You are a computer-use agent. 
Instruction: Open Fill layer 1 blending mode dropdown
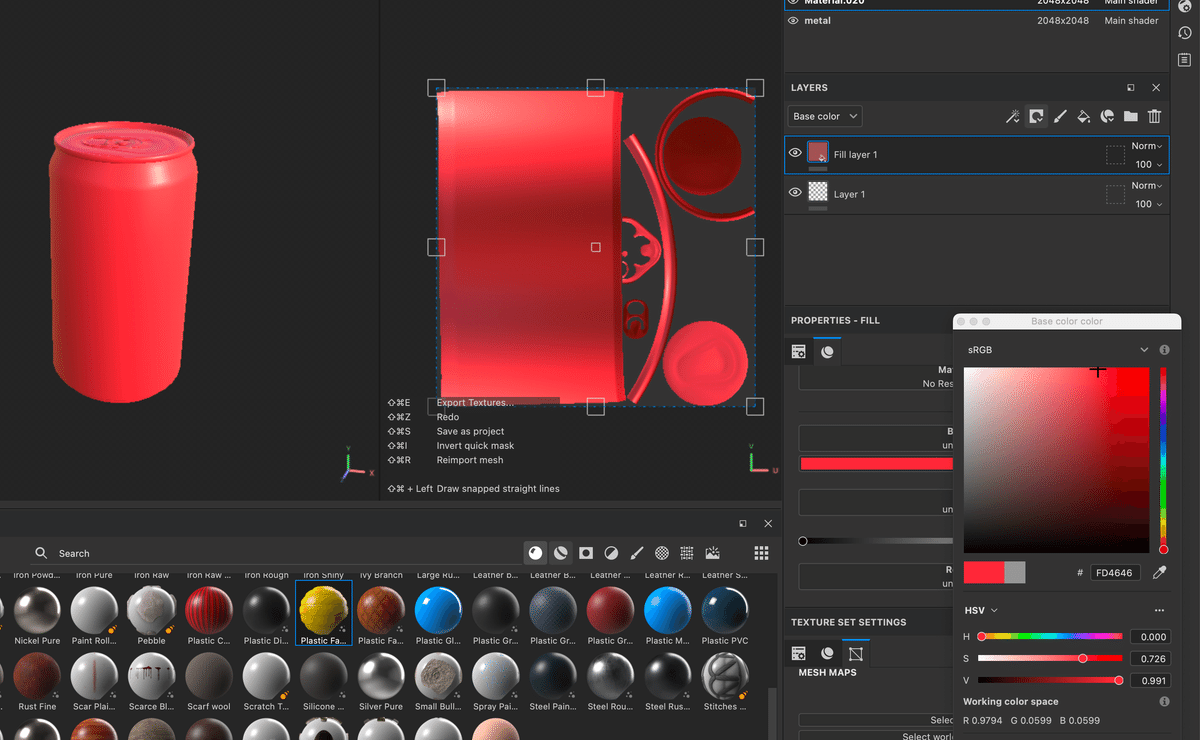1146,145
